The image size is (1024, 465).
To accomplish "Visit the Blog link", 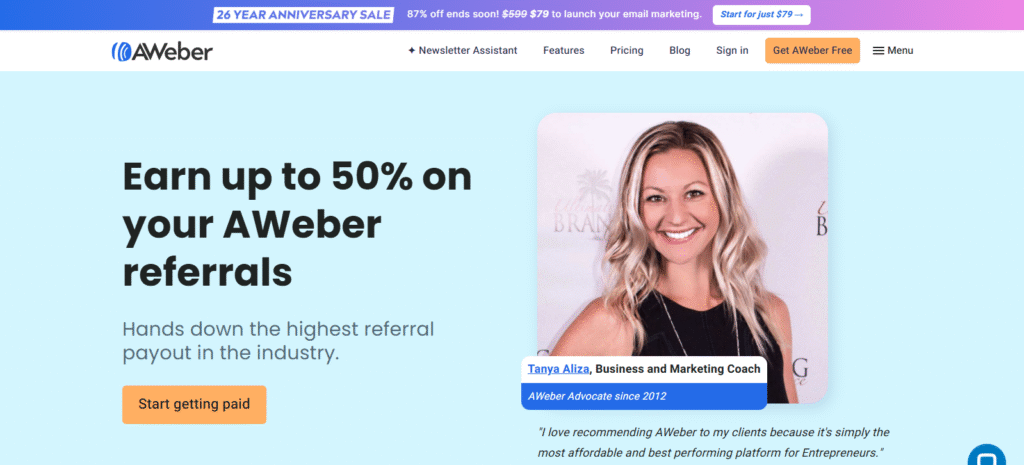I will 679,50.
